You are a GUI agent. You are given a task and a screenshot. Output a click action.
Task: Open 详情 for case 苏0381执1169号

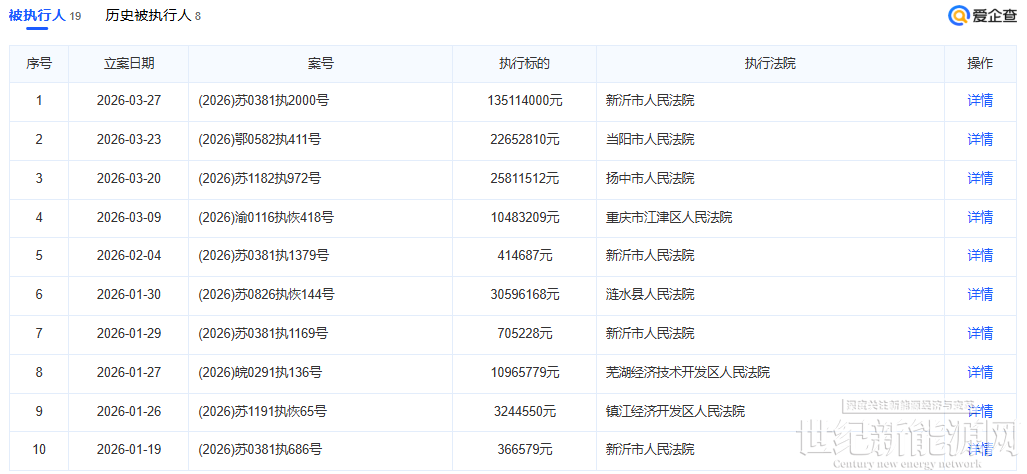pos(979,333)
